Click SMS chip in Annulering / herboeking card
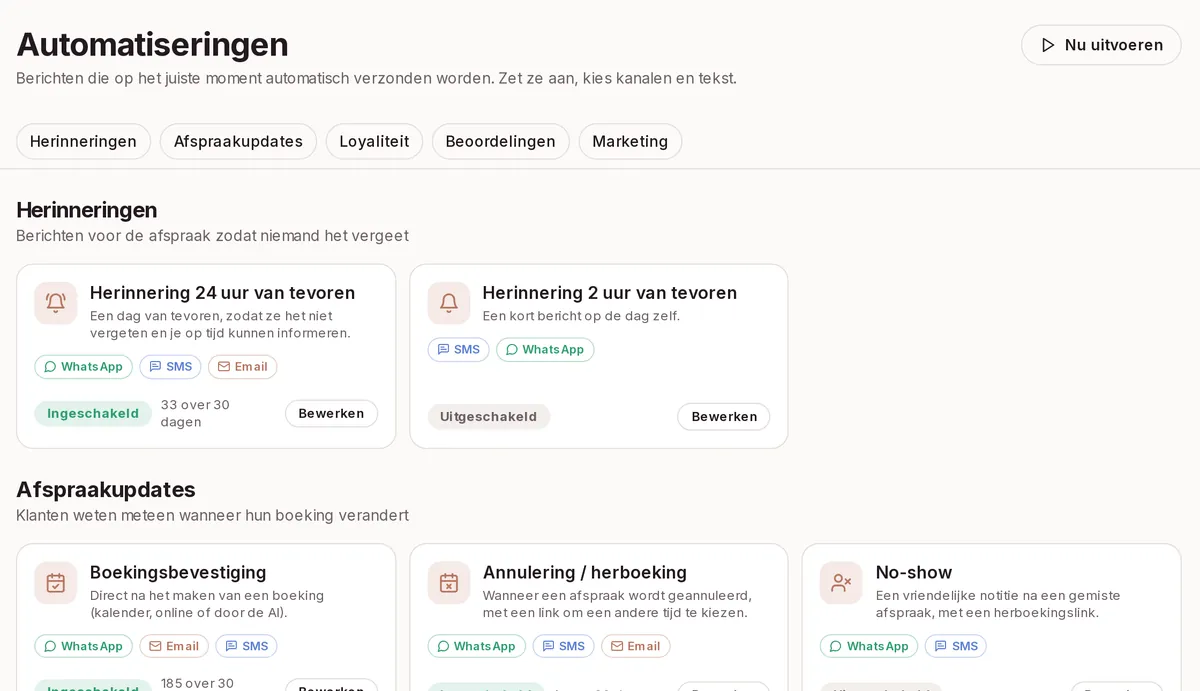This screenshot has width=1200, height=691. (563, 646)
